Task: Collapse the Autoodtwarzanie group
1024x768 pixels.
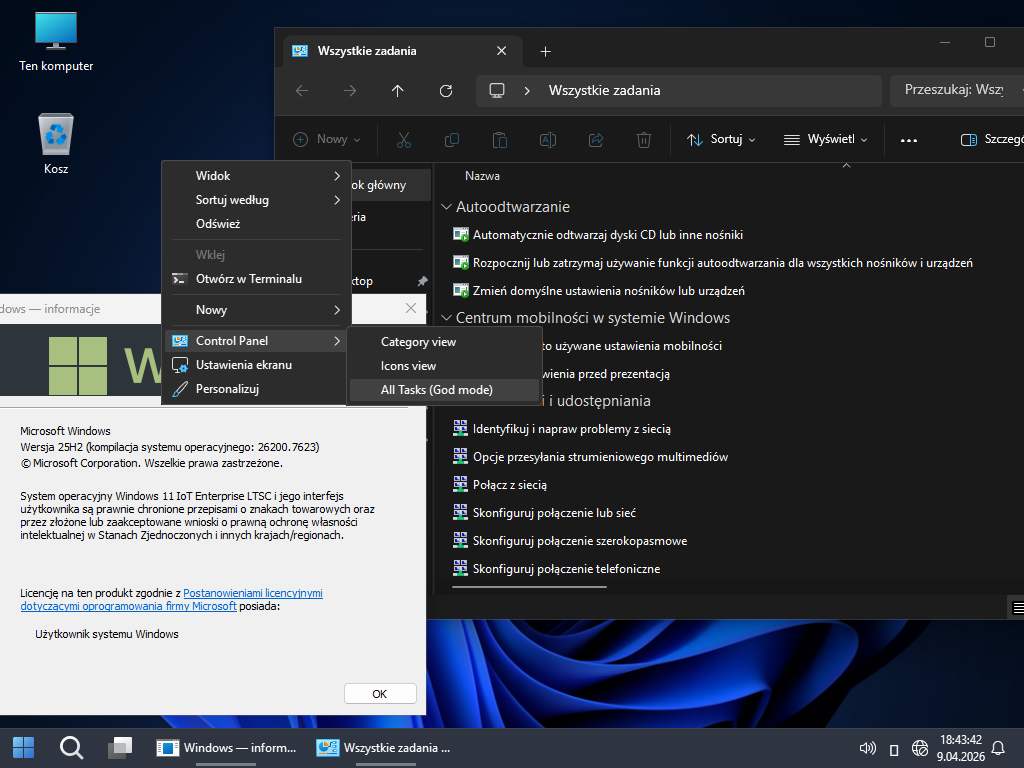Action: point(446,207)
